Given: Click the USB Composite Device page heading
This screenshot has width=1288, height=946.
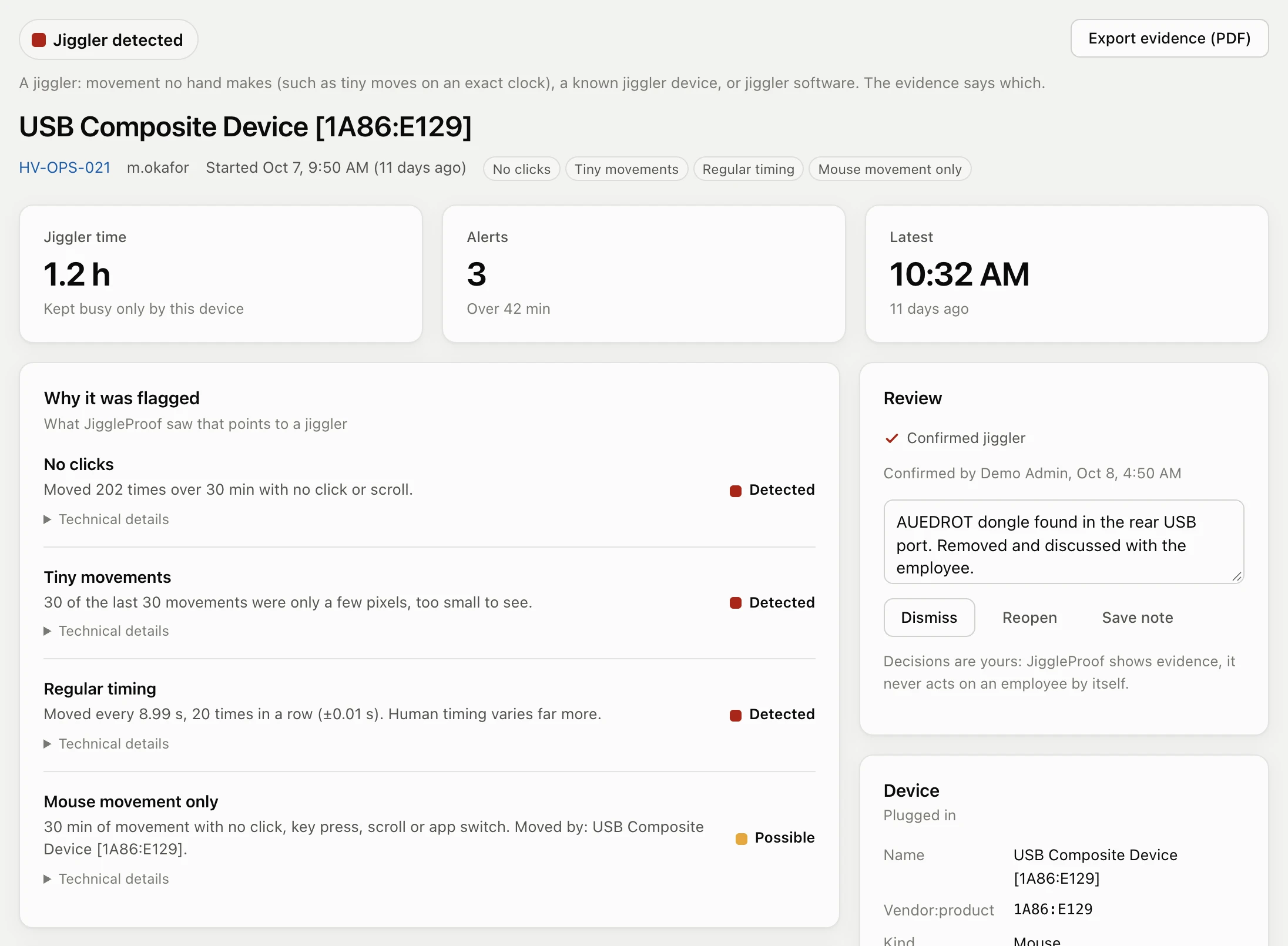Looking at the screenshot, I should pyautogui.click(x=246, y=127).
